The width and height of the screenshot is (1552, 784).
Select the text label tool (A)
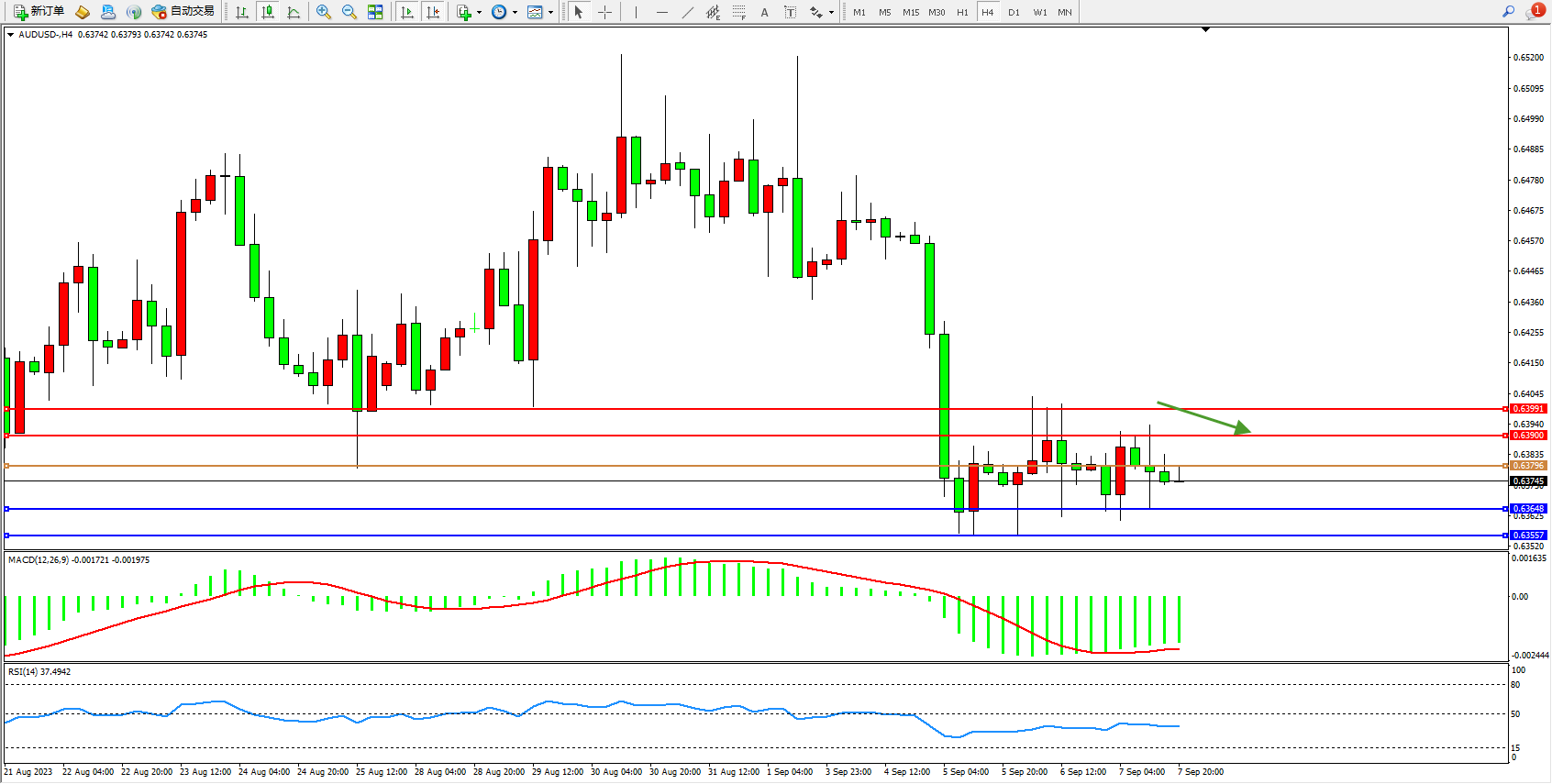[x=764, y=12]
